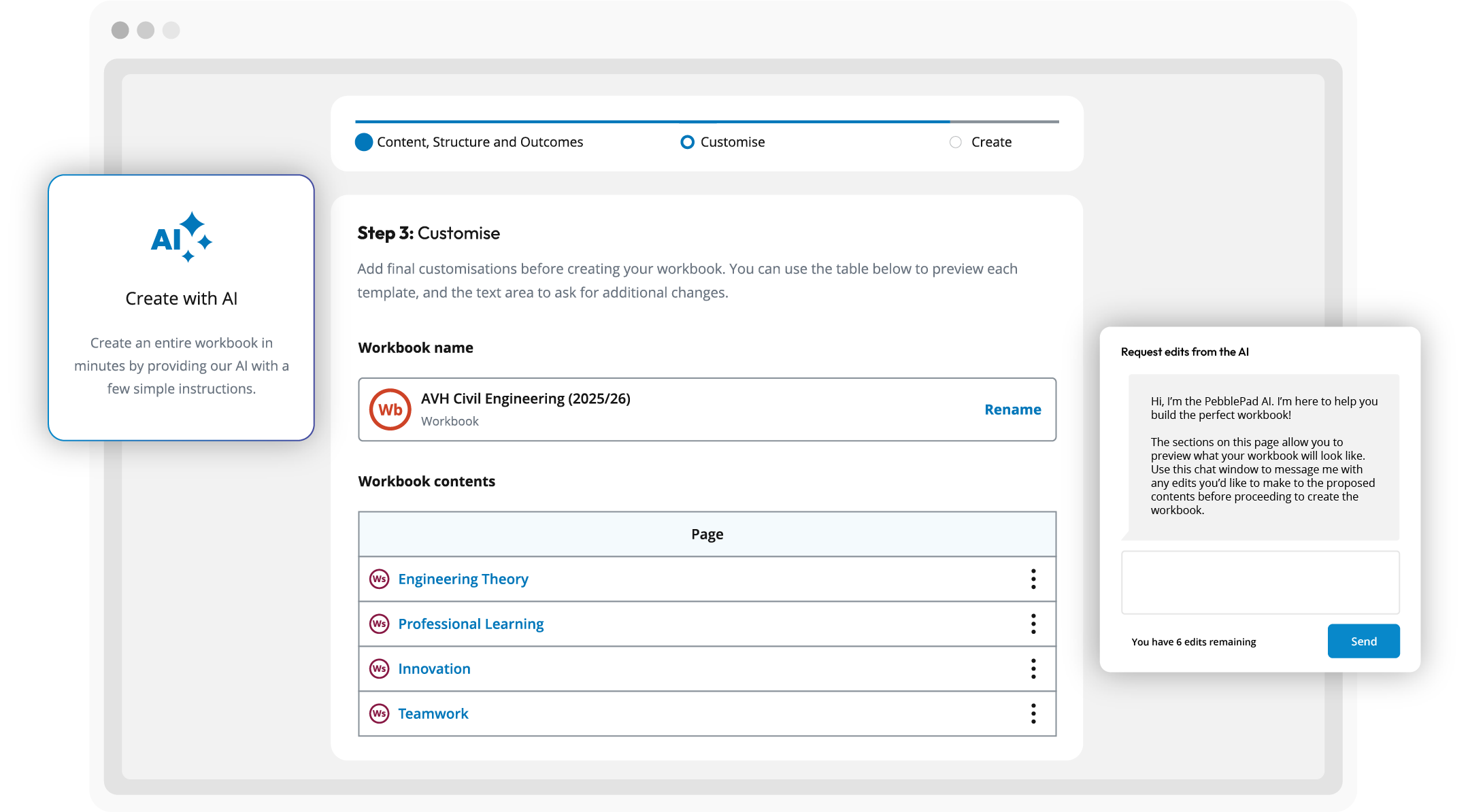Click the Ws icon beside Teamwork

[x=379, y=713]
